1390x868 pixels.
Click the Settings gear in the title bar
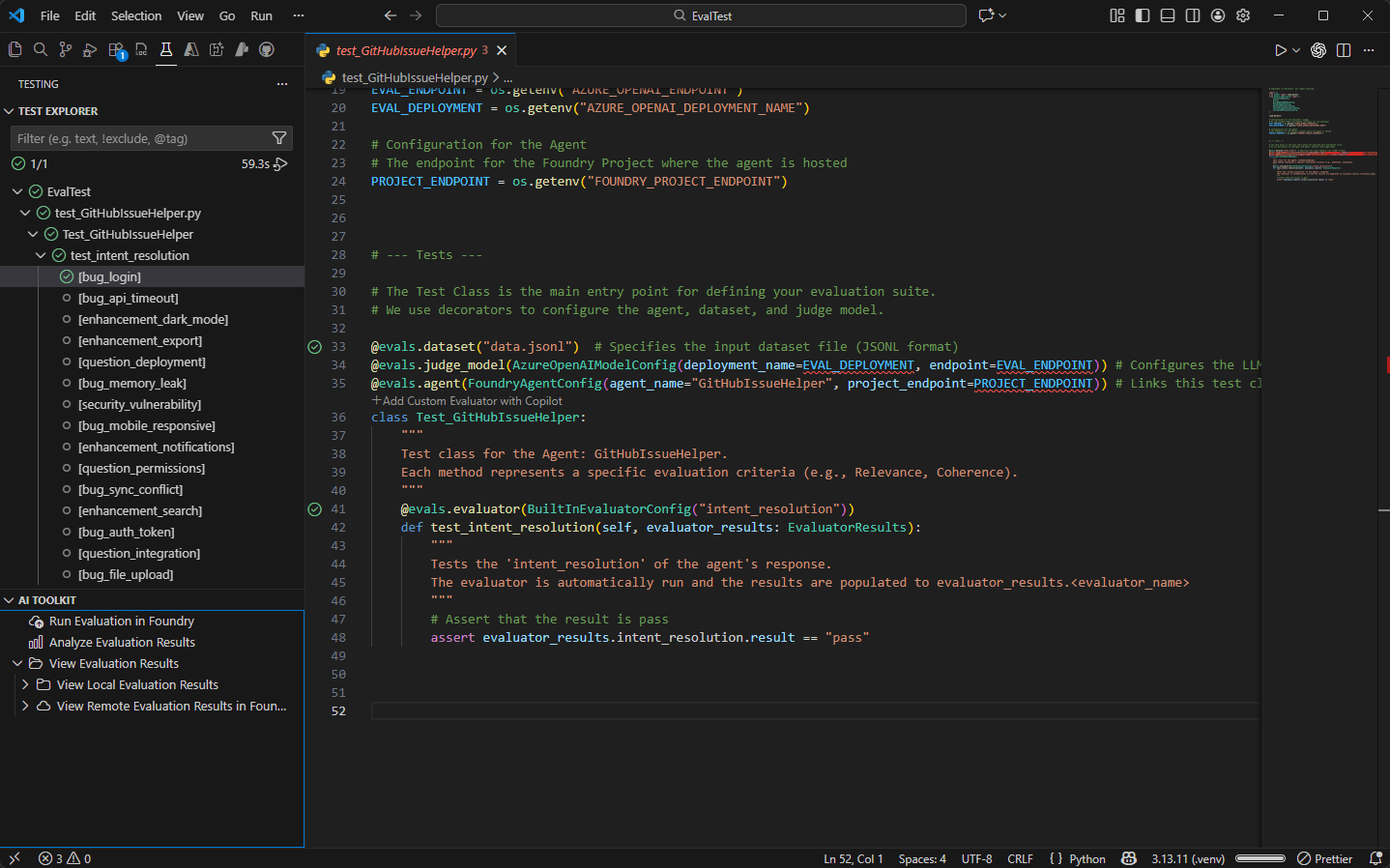[1243, 15]
